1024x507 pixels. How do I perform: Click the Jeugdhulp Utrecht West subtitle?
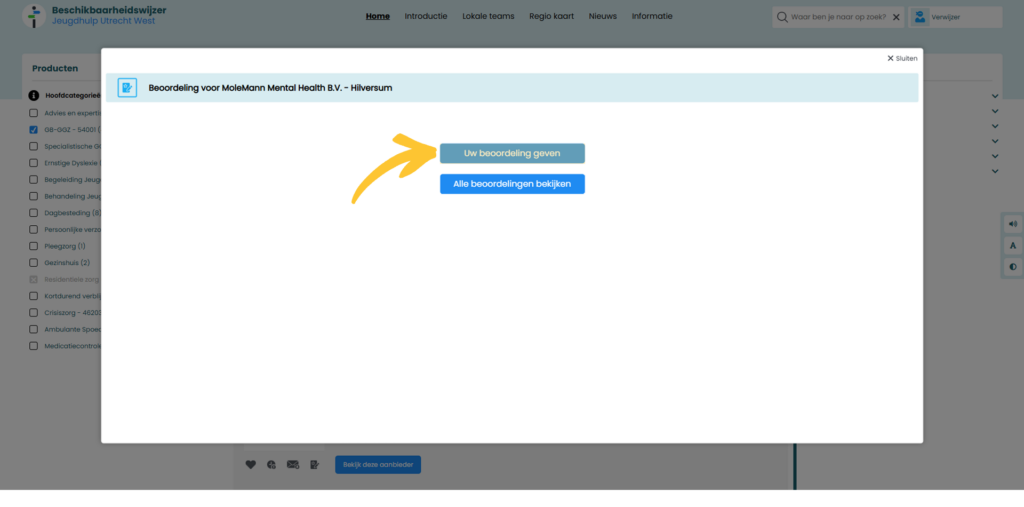coord(103,21)
